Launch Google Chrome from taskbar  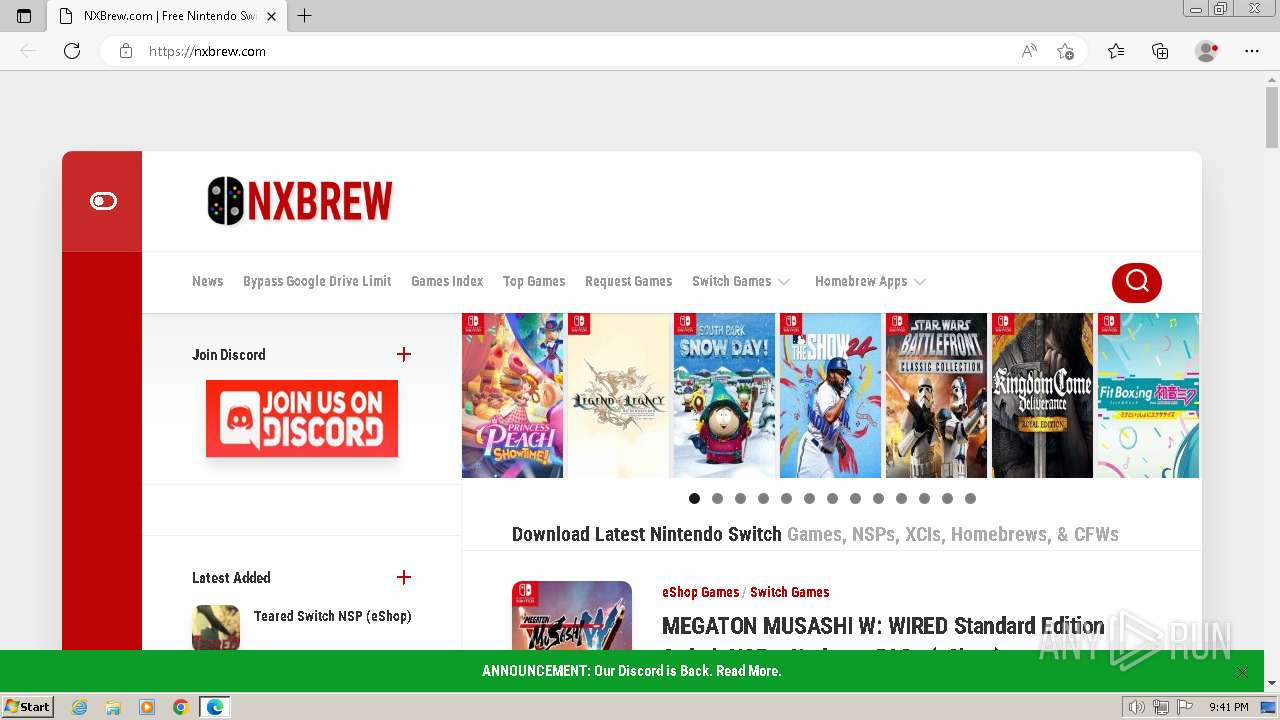pyautogui.click(x=181, y=707)
